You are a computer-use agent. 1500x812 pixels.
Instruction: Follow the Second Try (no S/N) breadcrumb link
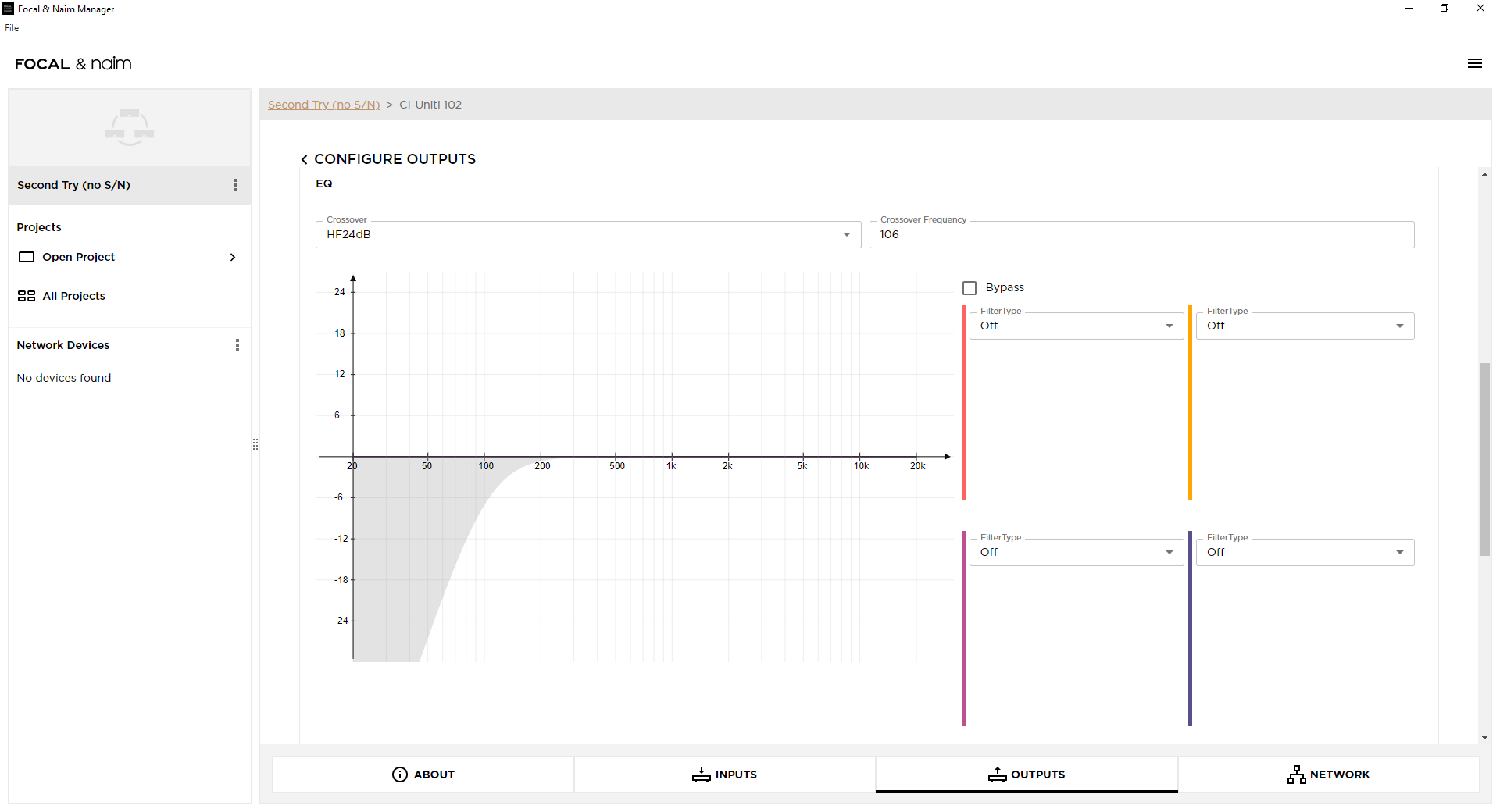tap(323, 105)
